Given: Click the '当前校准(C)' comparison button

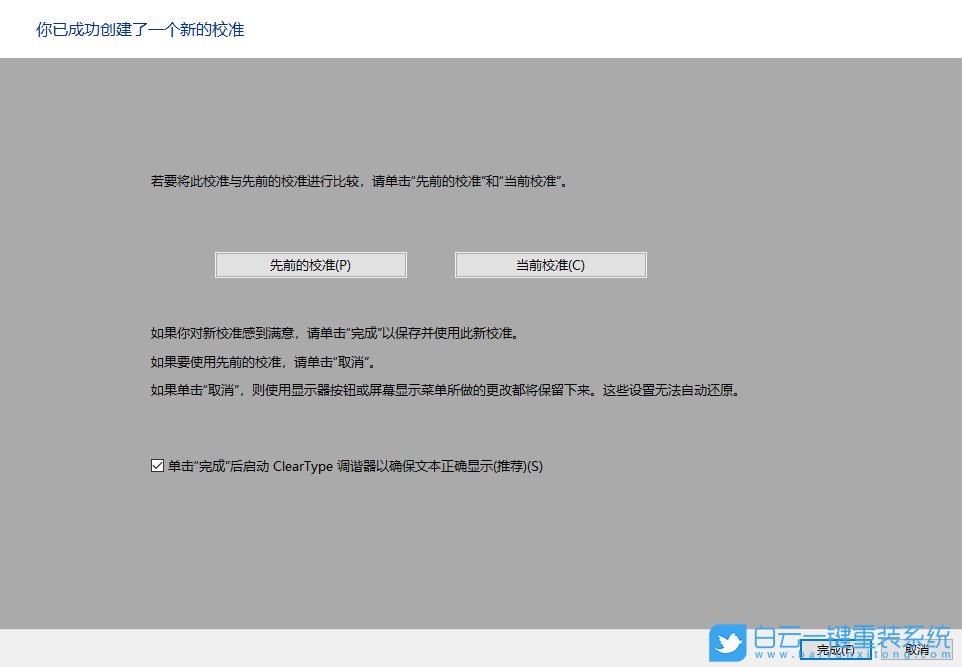Looking at the screenshot, I should click(550, 264).
